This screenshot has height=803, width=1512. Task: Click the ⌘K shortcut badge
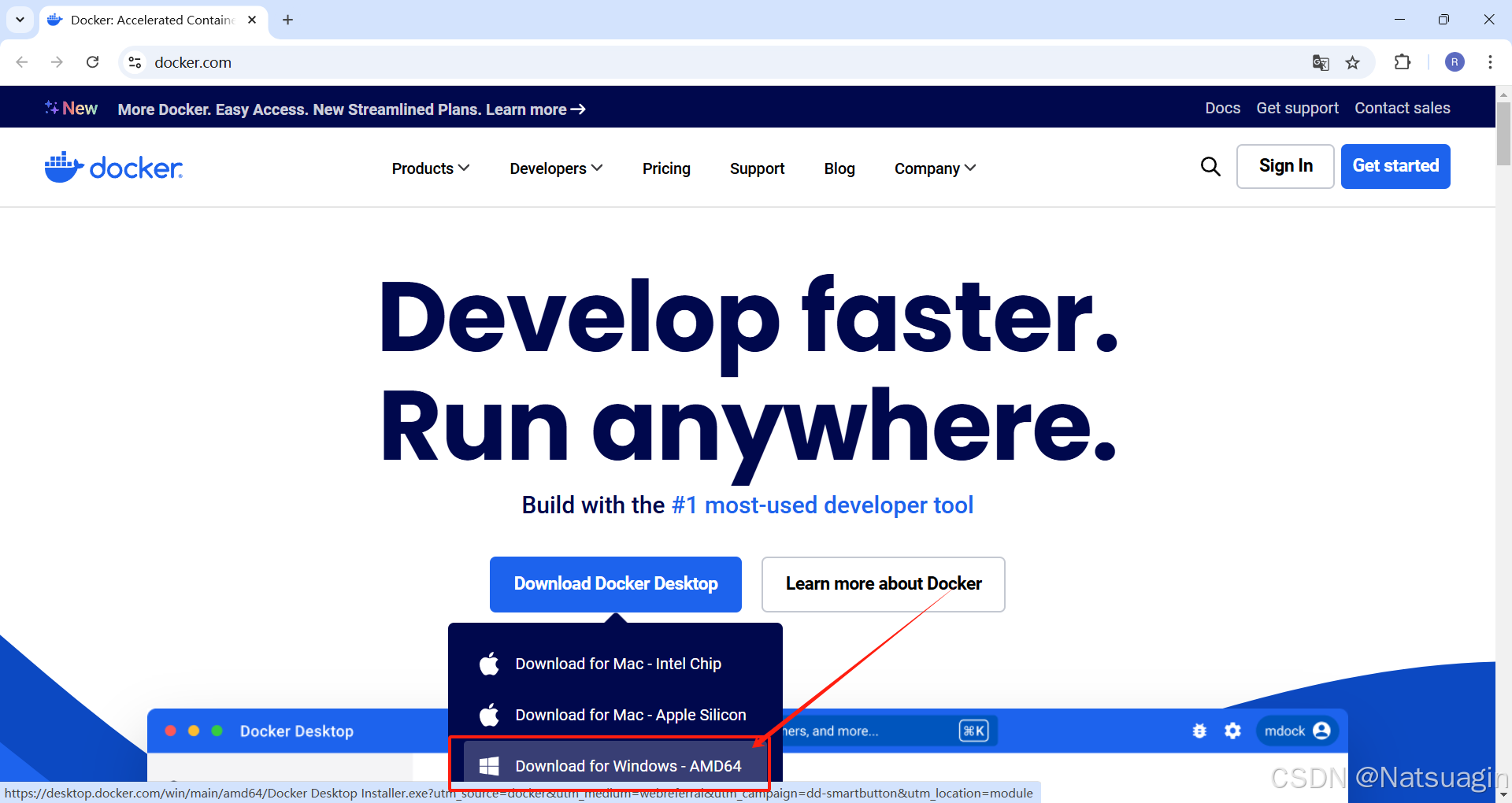(x=973, y=731)
